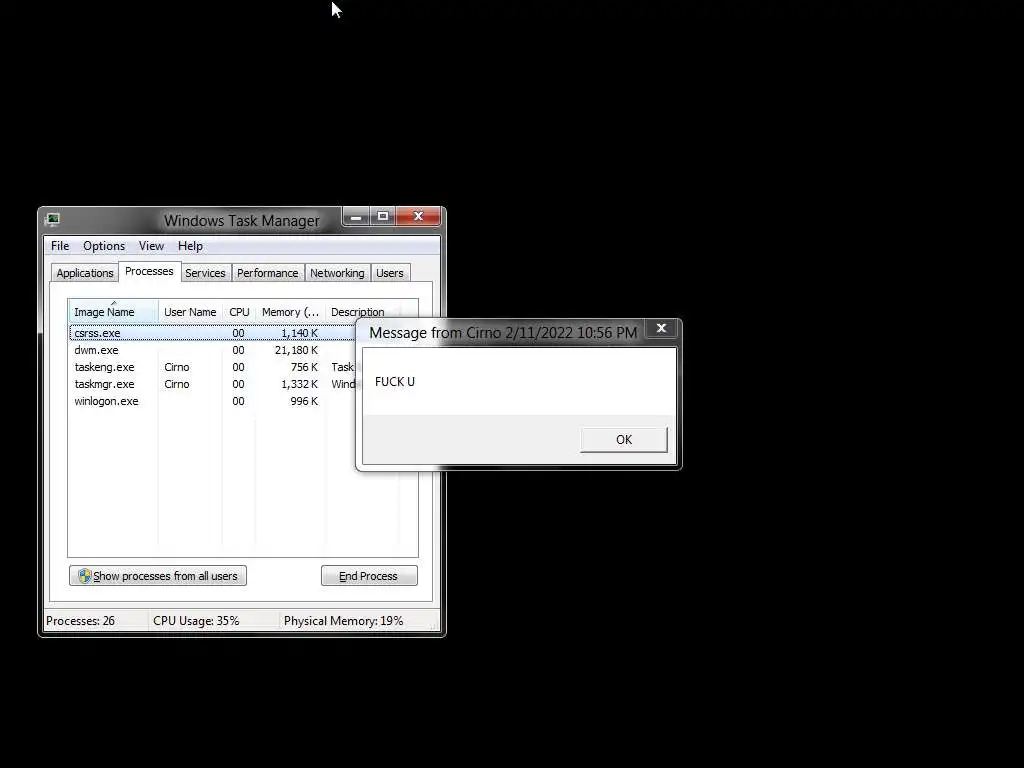This screenshot has height=768, width=1024.
Task: Close the Message from Cirno dialog
Action: click(661, 328)
